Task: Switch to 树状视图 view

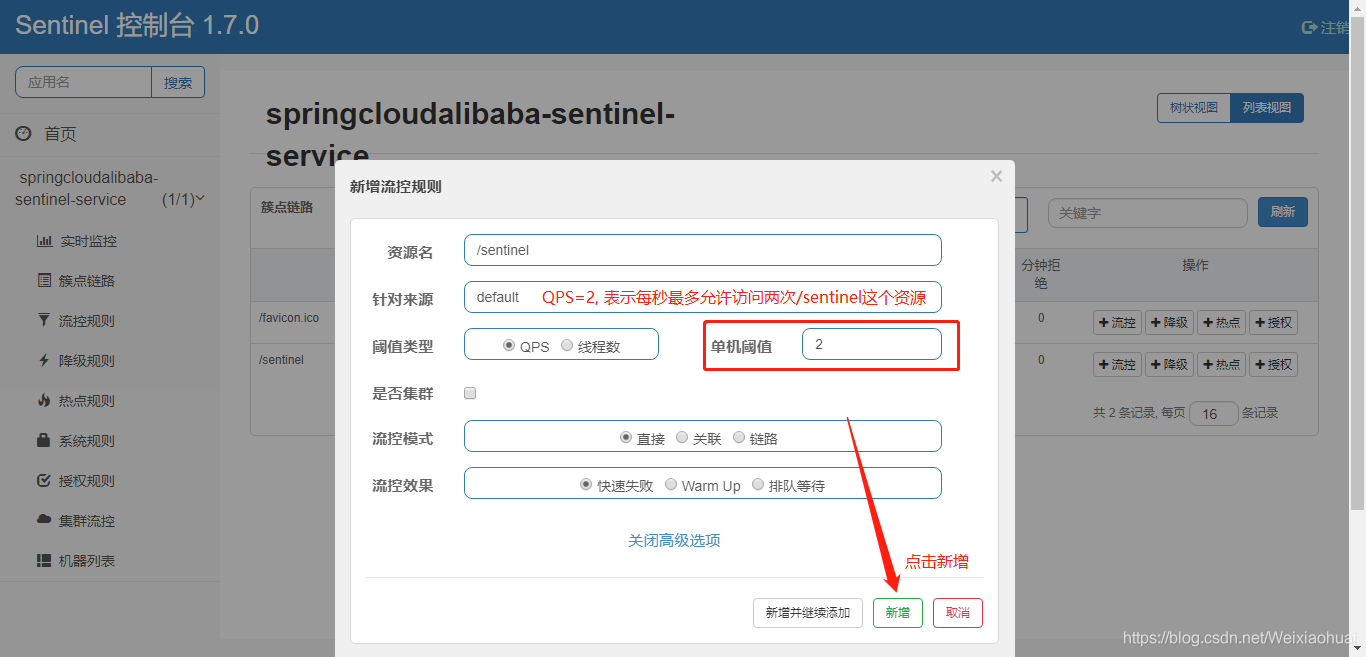Action: point(1194,108)
